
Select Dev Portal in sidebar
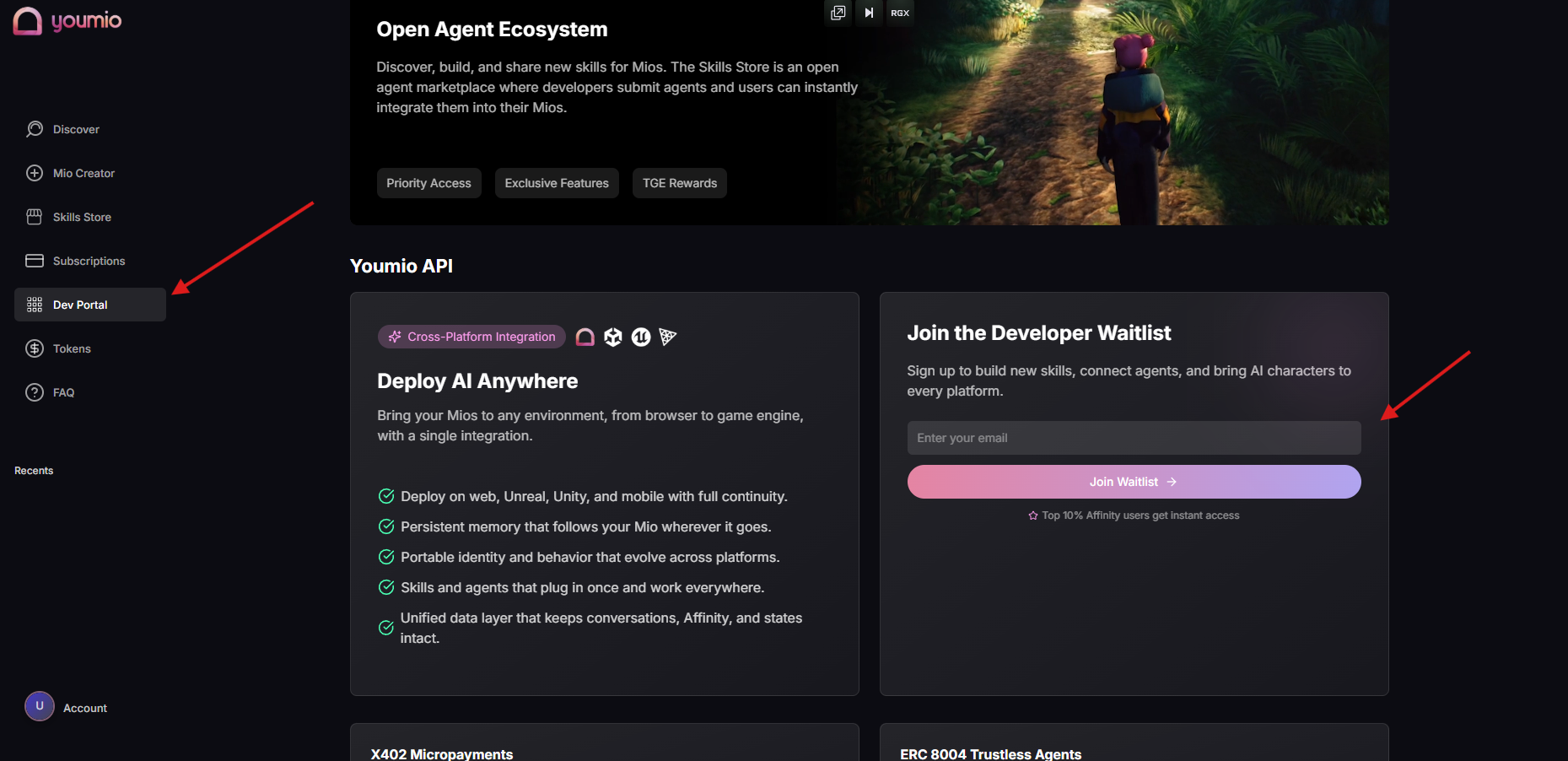[x=80, y=305]
